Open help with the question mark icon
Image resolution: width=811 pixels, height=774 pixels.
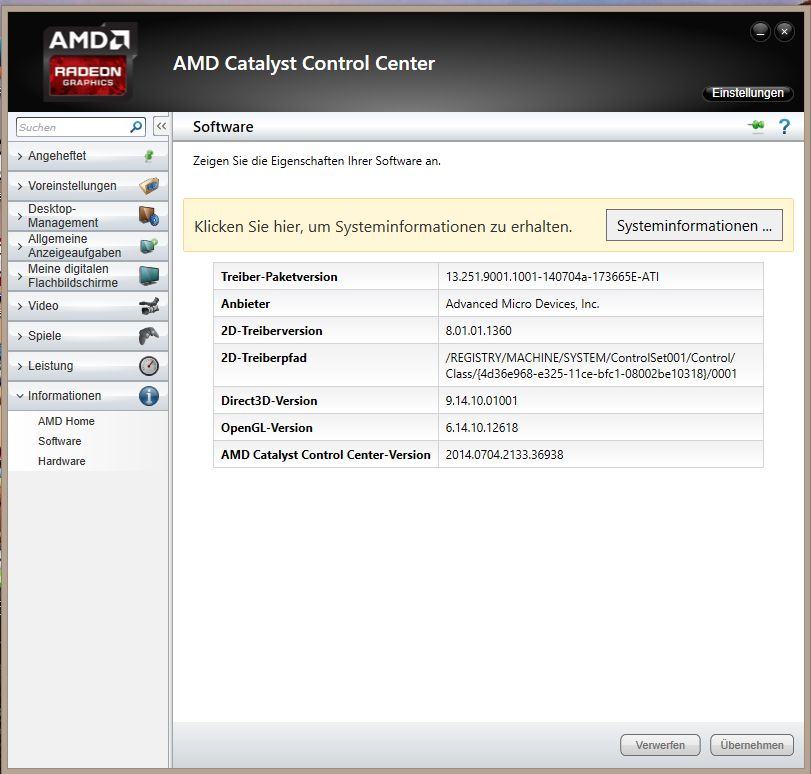pyautogui.click(x=784, y=127)
